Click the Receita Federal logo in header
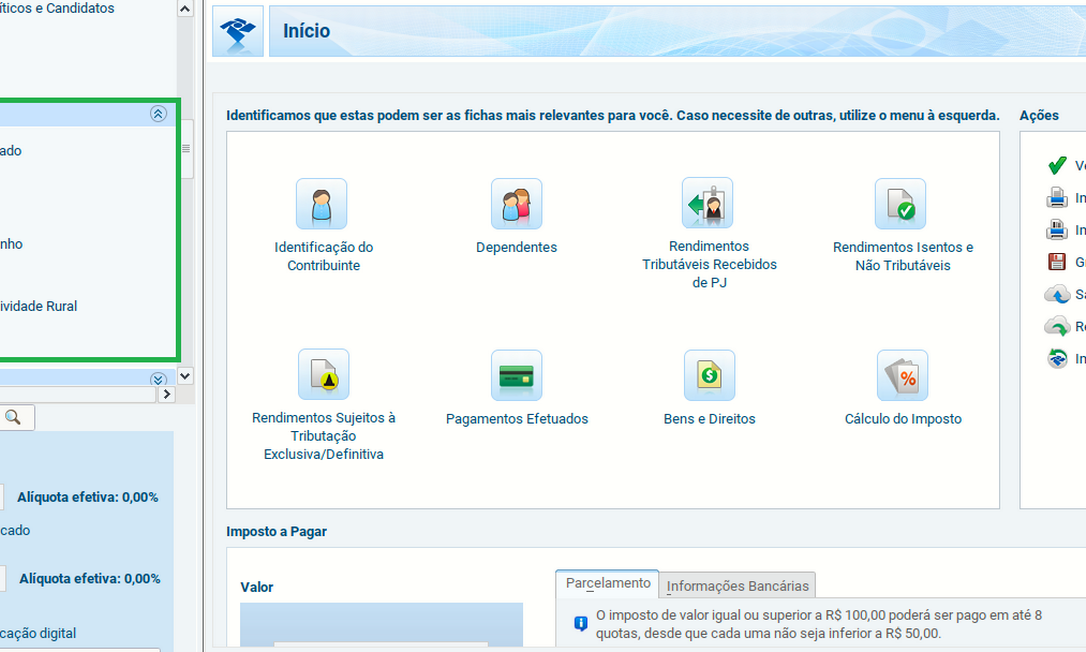The width and height of the screenshot is (1086, 652). point(238,31)
